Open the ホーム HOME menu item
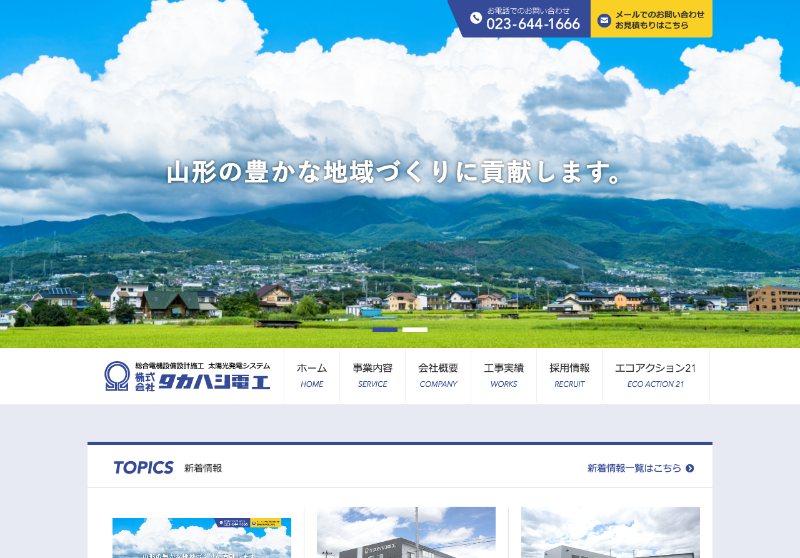This screenshot has height=558, width=800. [312, 375]
